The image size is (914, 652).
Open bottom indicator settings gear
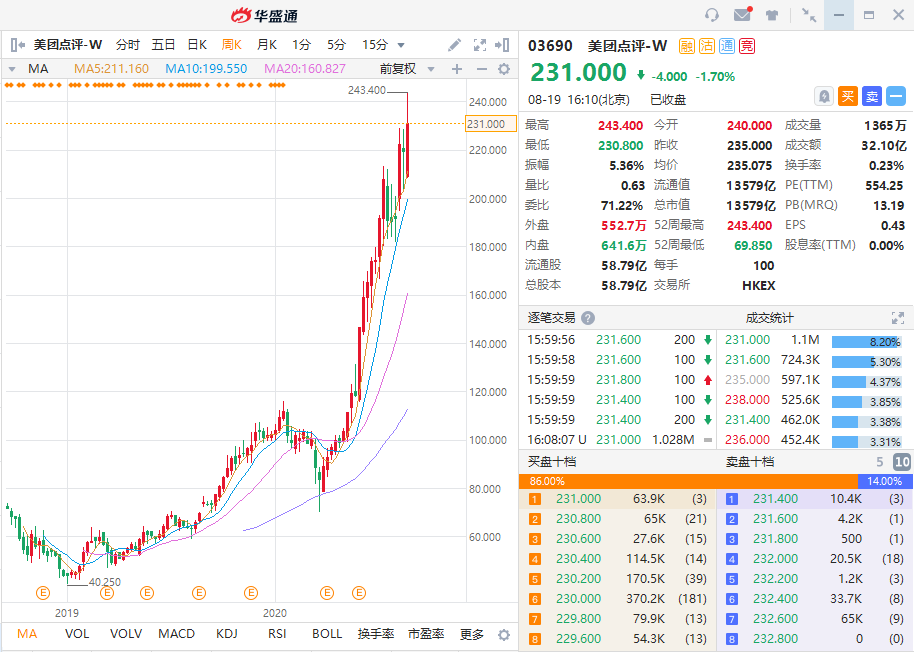click(x=504, y=635)
